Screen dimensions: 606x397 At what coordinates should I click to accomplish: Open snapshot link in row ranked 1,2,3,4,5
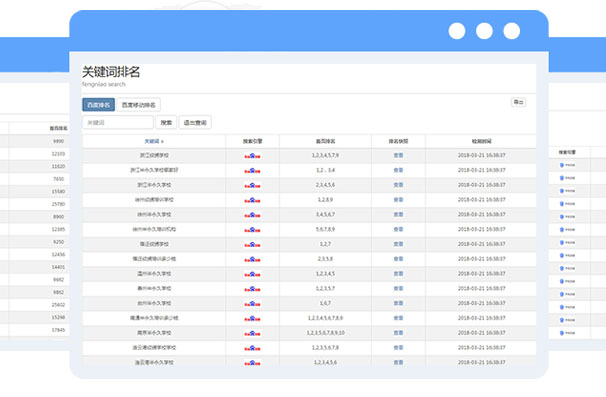click(398, 274)
